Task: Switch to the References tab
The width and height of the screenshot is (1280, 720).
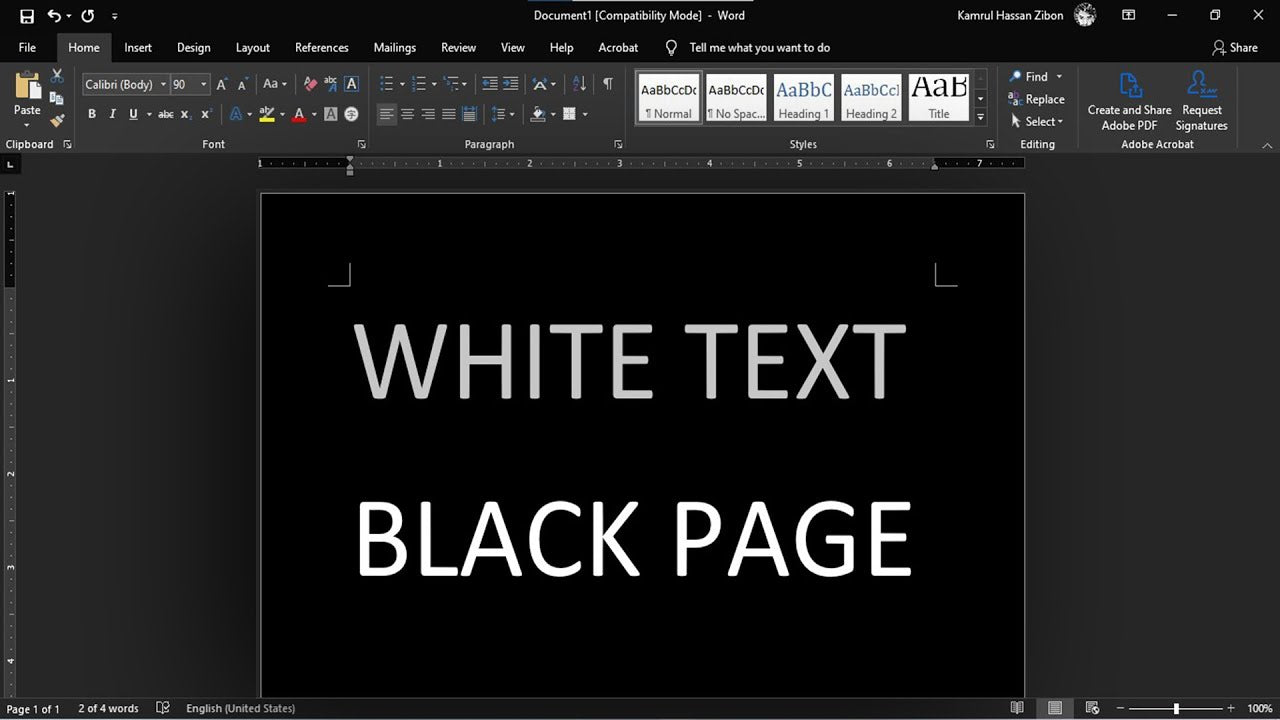Action: coord(321,48)
